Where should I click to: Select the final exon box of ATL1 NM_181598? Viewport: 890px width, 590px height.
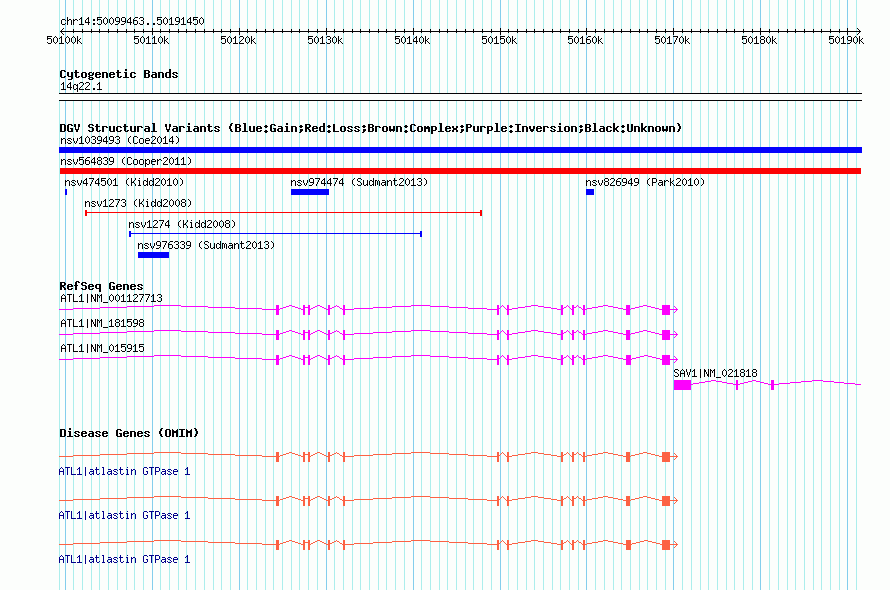click(x=666, y=334)
